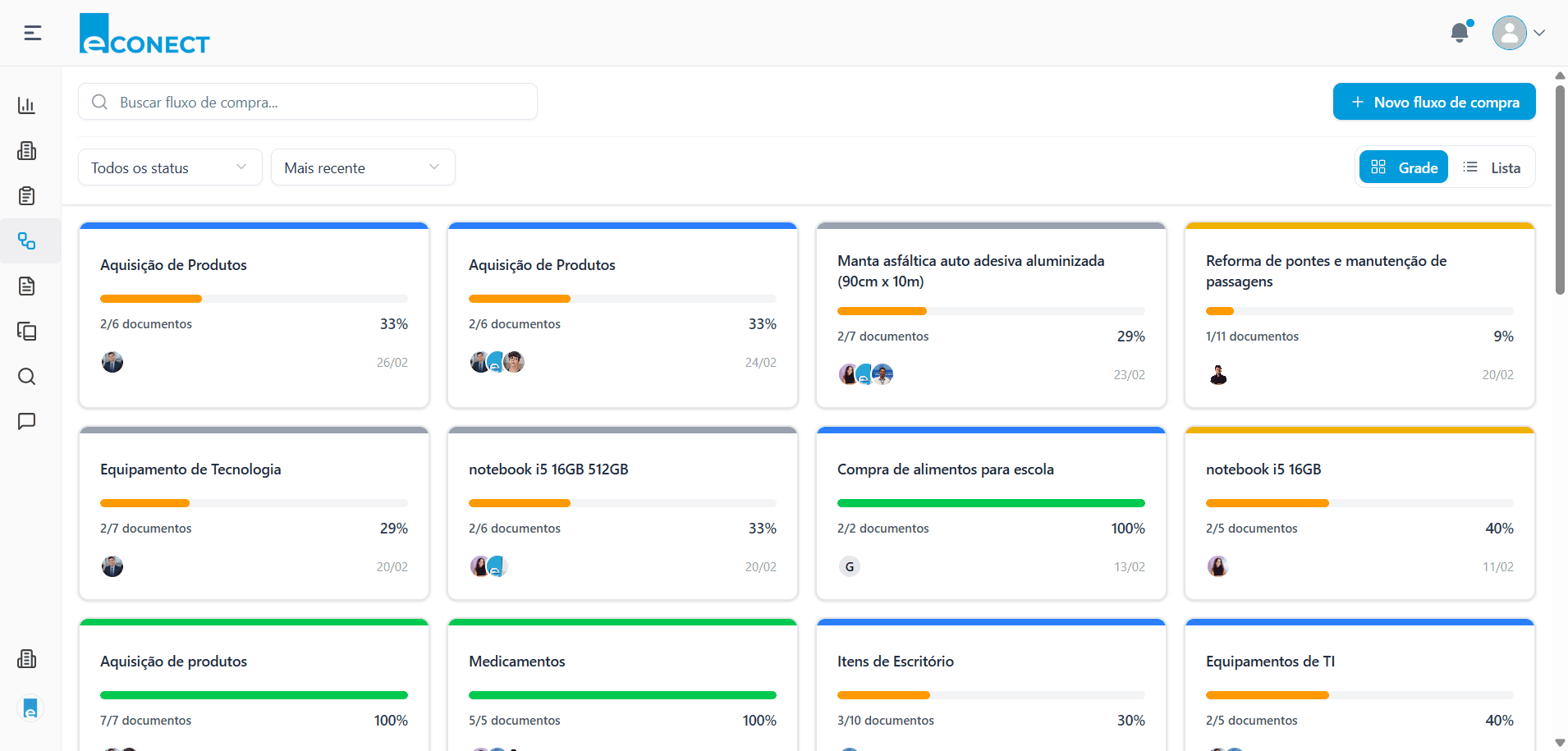Open the Mais recente sort dropdown

coord(363,167)
